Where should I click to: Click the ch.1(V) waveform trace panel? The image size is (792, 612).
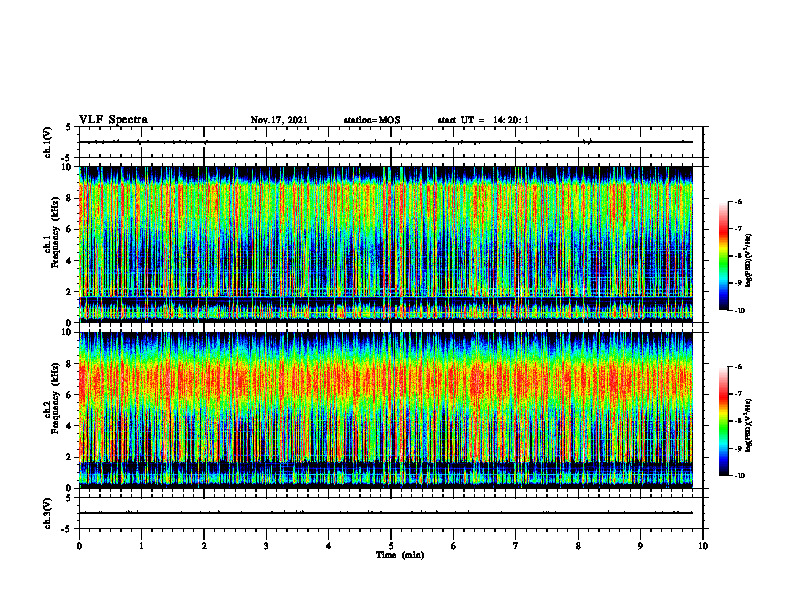pyautogui.click(x=391, y=142)
